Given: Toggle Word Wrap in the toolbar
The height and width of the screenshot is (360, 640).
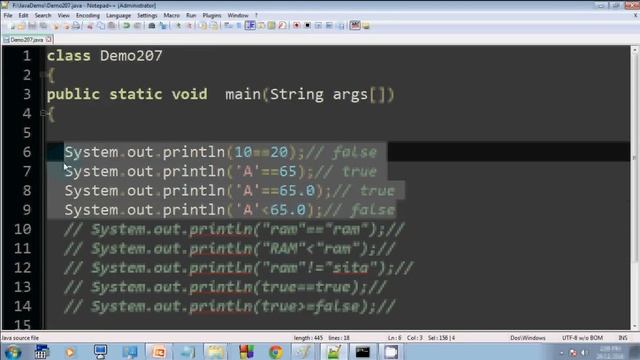Looking at the screenshot, I should (x=228, y=26).
